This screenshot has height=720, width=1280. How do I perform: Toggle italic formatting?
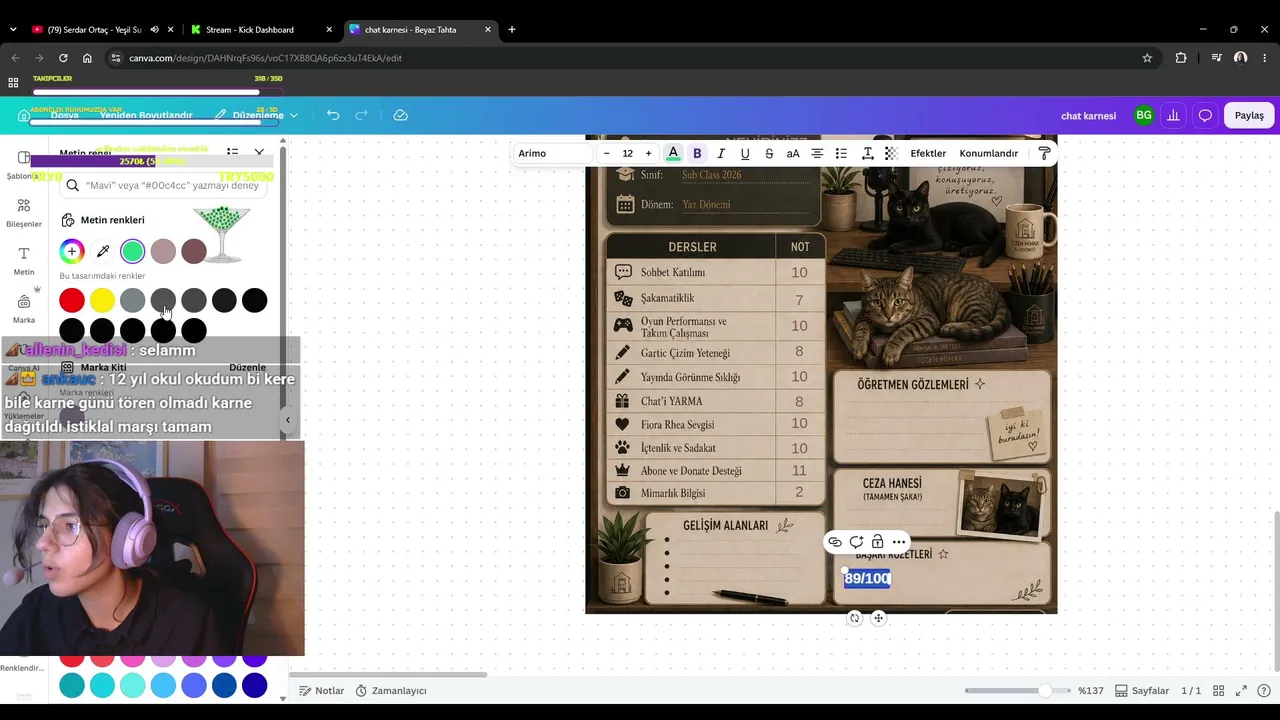721,153
